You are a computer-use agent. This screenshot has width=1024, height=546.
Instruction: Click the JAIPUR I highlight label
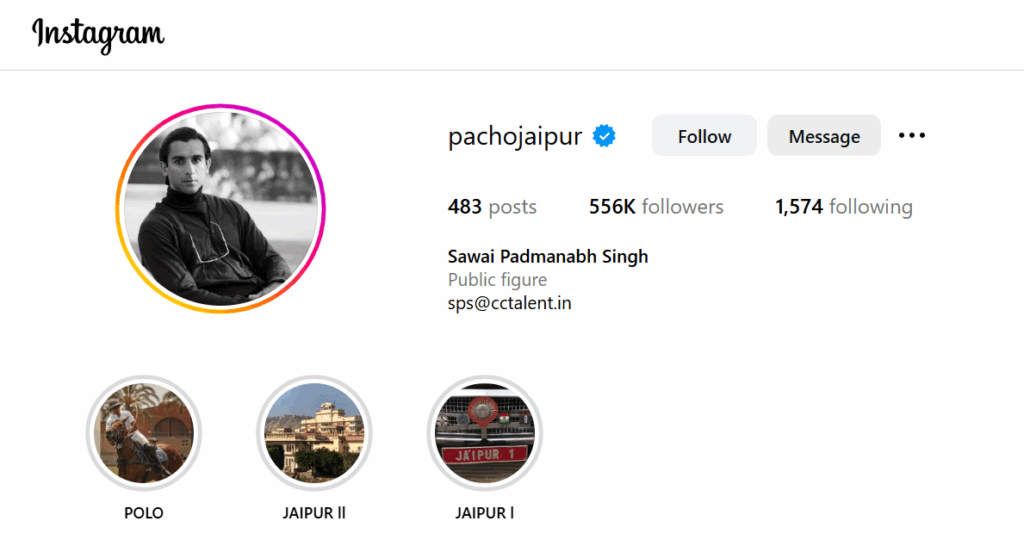pos(485,513)
